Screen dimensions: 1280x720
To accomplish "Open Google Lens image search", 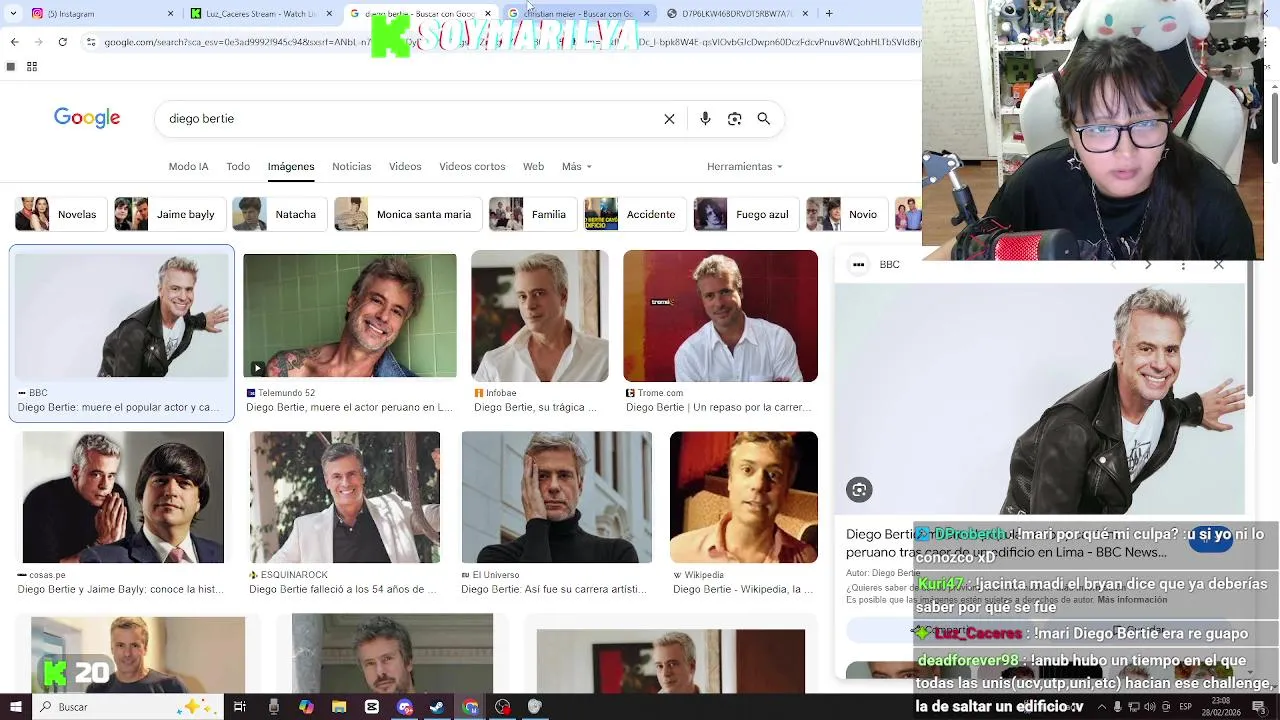I will click(735, 119).
